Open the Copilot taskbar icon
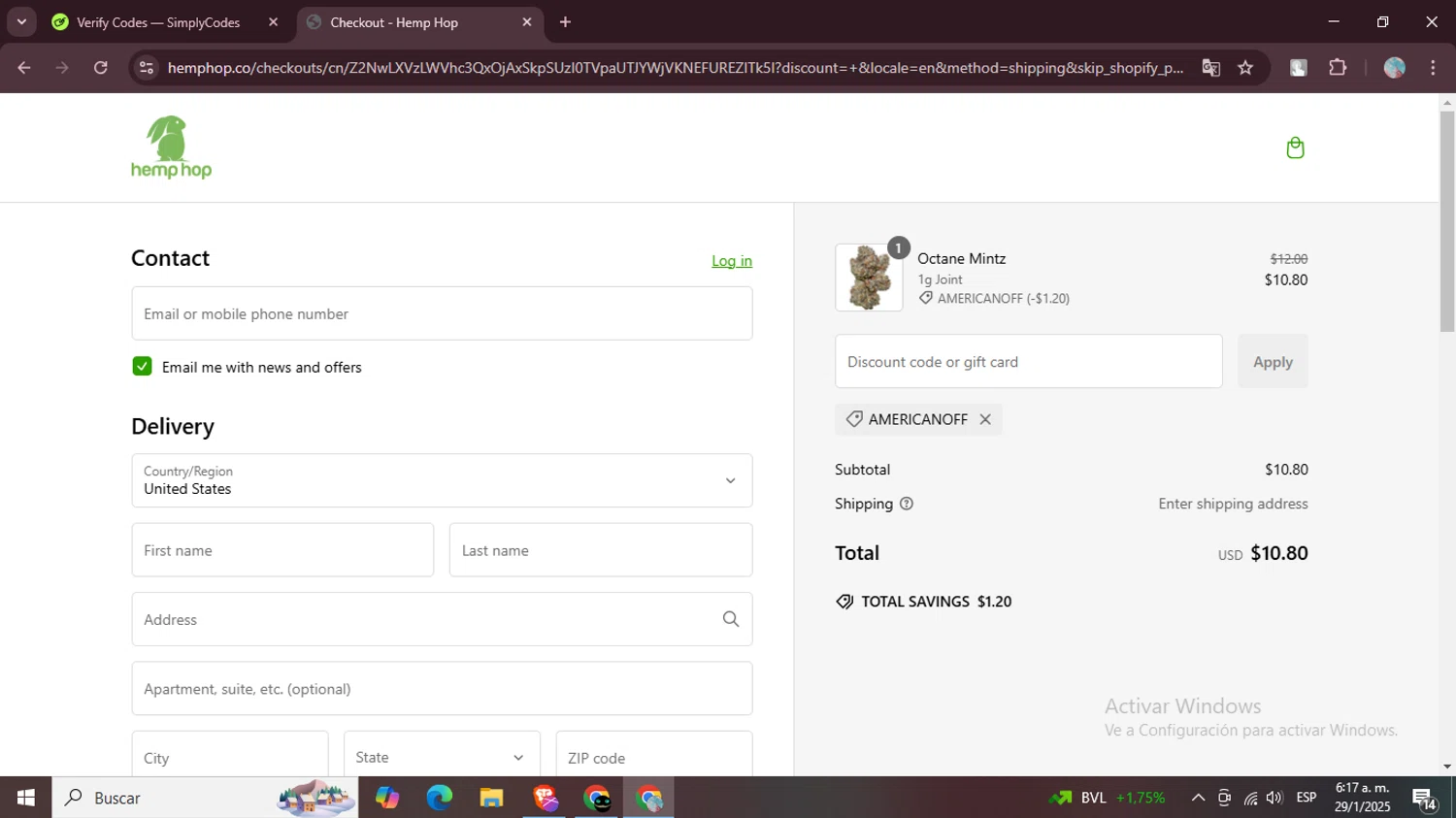1456x818 pixels. (387, 798)
